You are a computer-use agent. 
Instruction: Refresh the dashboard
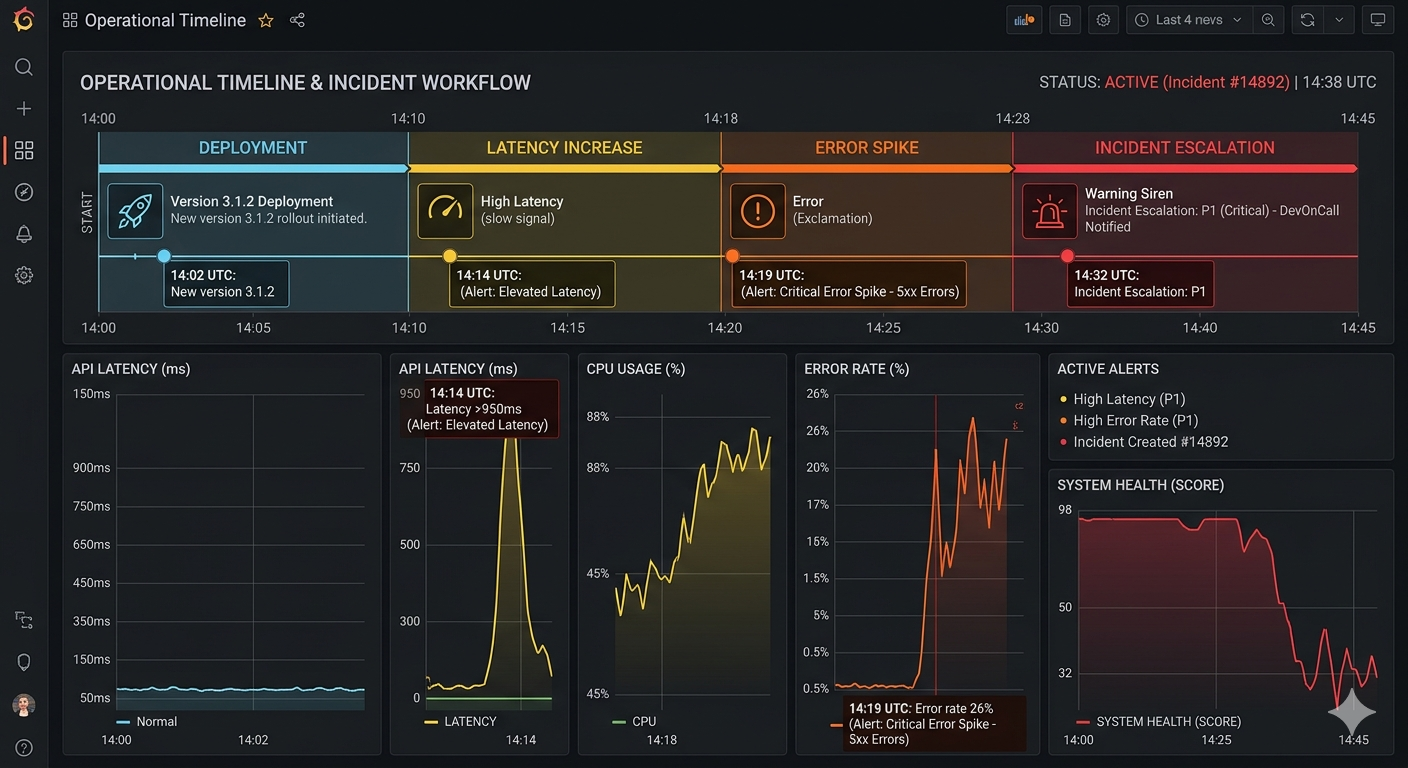click(1307, 20)
